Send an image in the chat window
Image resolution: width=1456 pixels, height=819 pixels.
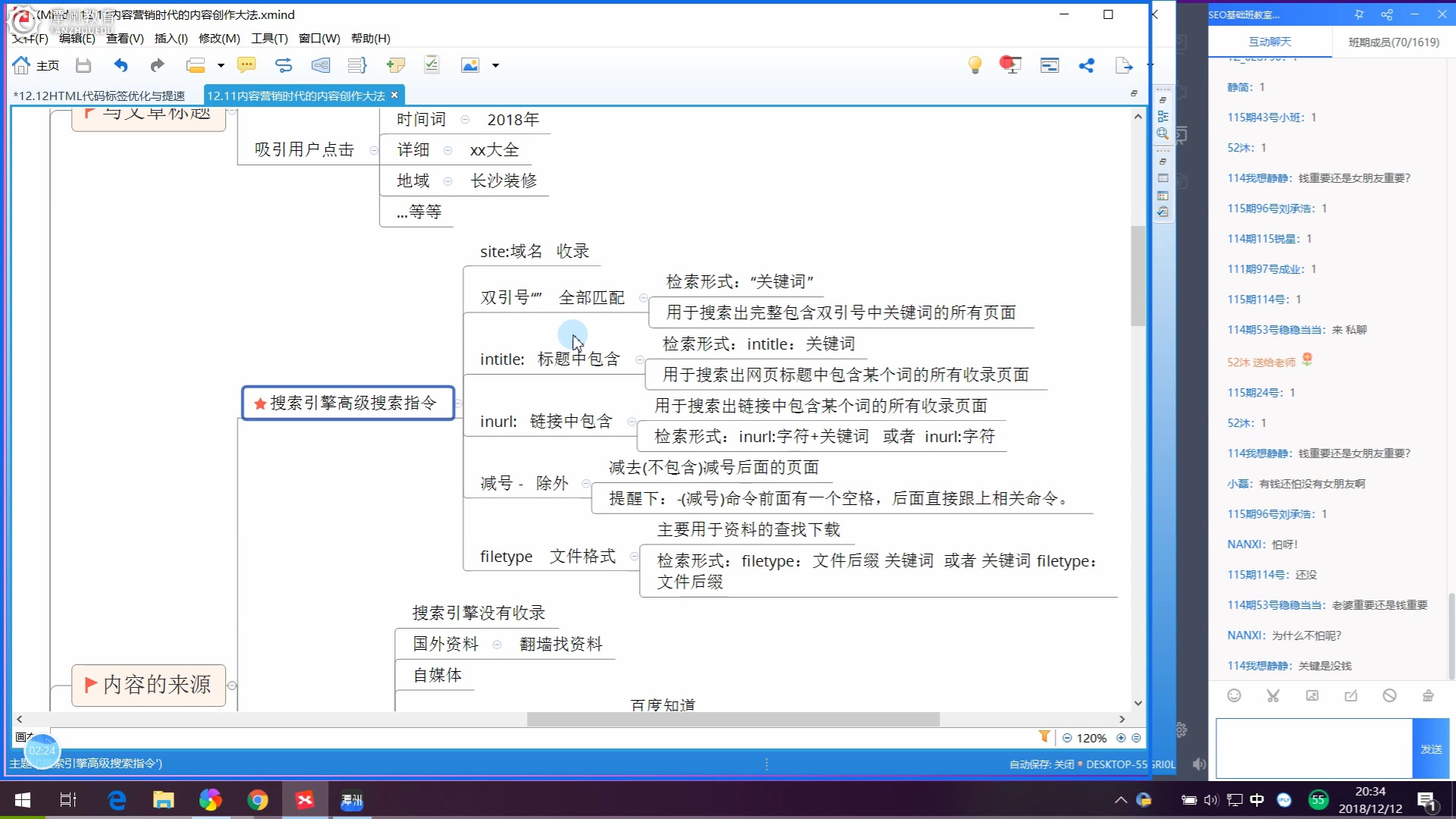(x=1312, y=695)
